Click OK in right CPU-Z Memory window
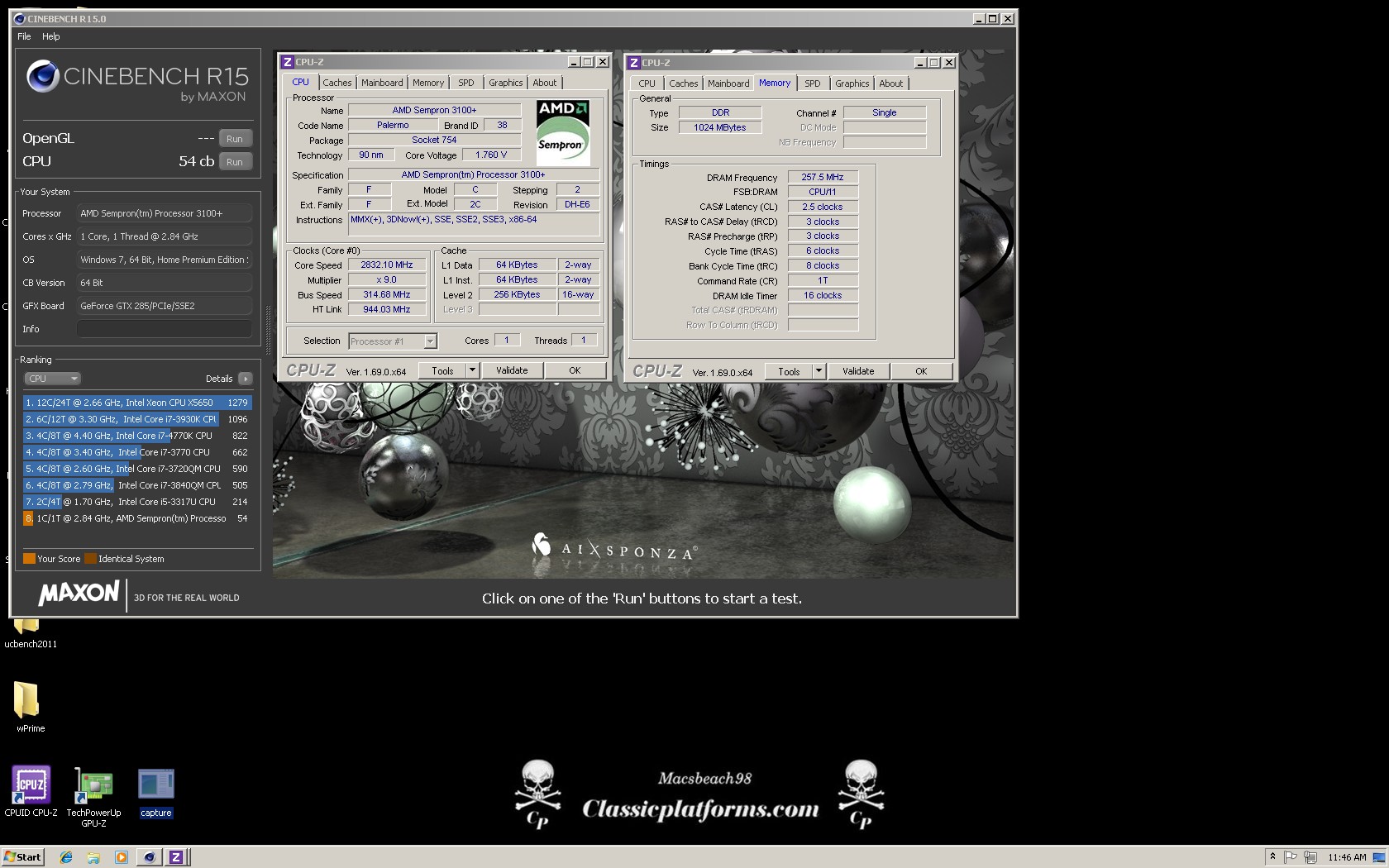 (921, 372)
